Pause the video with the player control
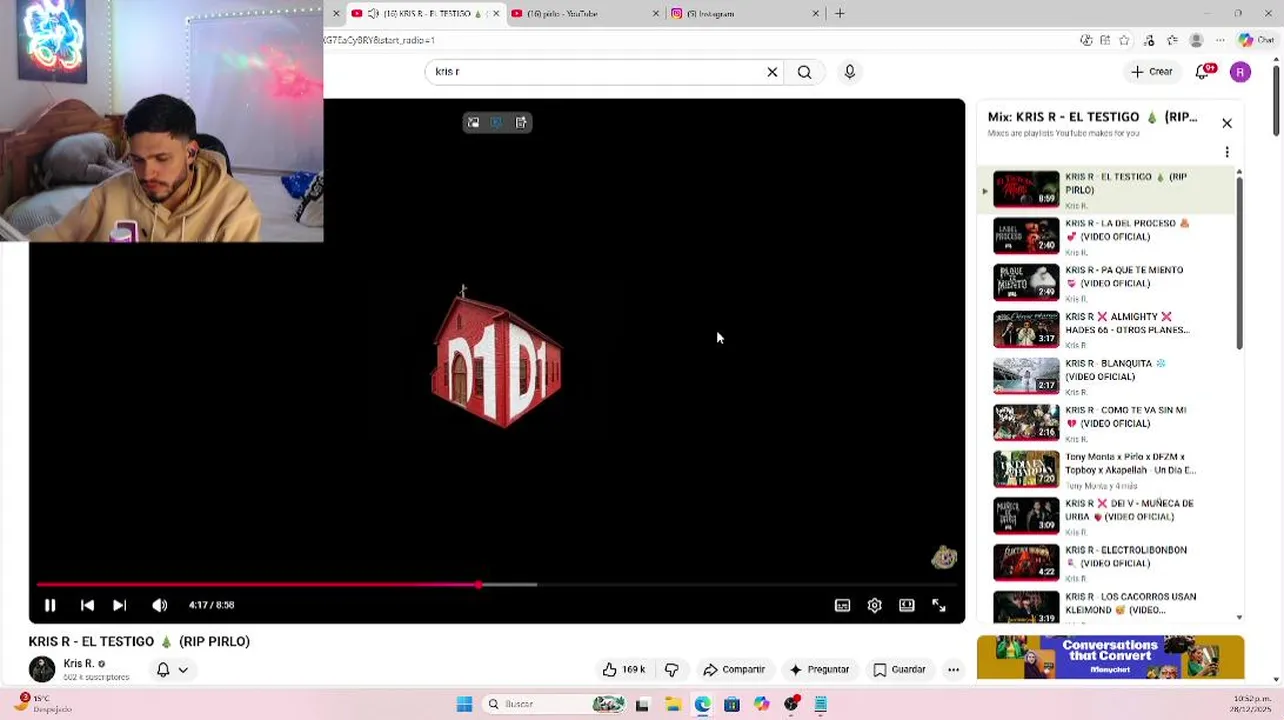Screen dimensions: 1284x720 click(50, 605)
